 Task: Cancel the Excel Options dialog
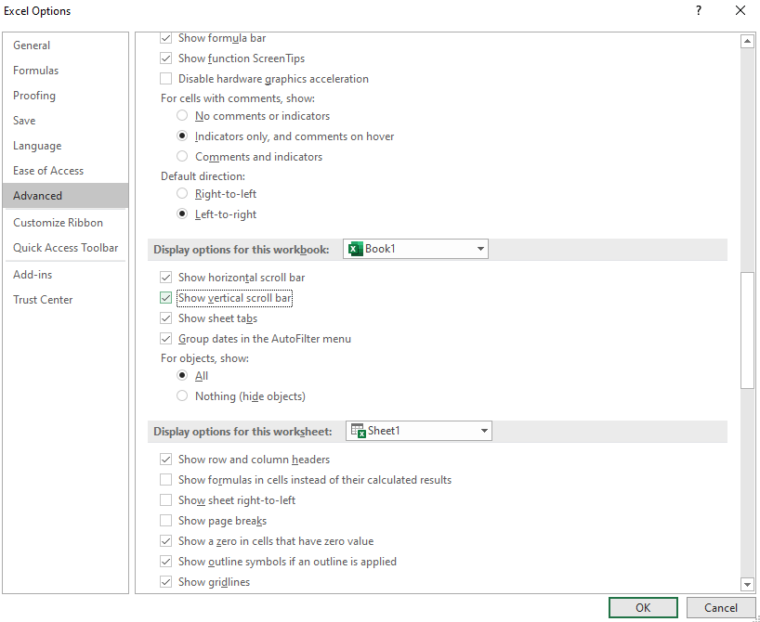click(x=720, y=607)
